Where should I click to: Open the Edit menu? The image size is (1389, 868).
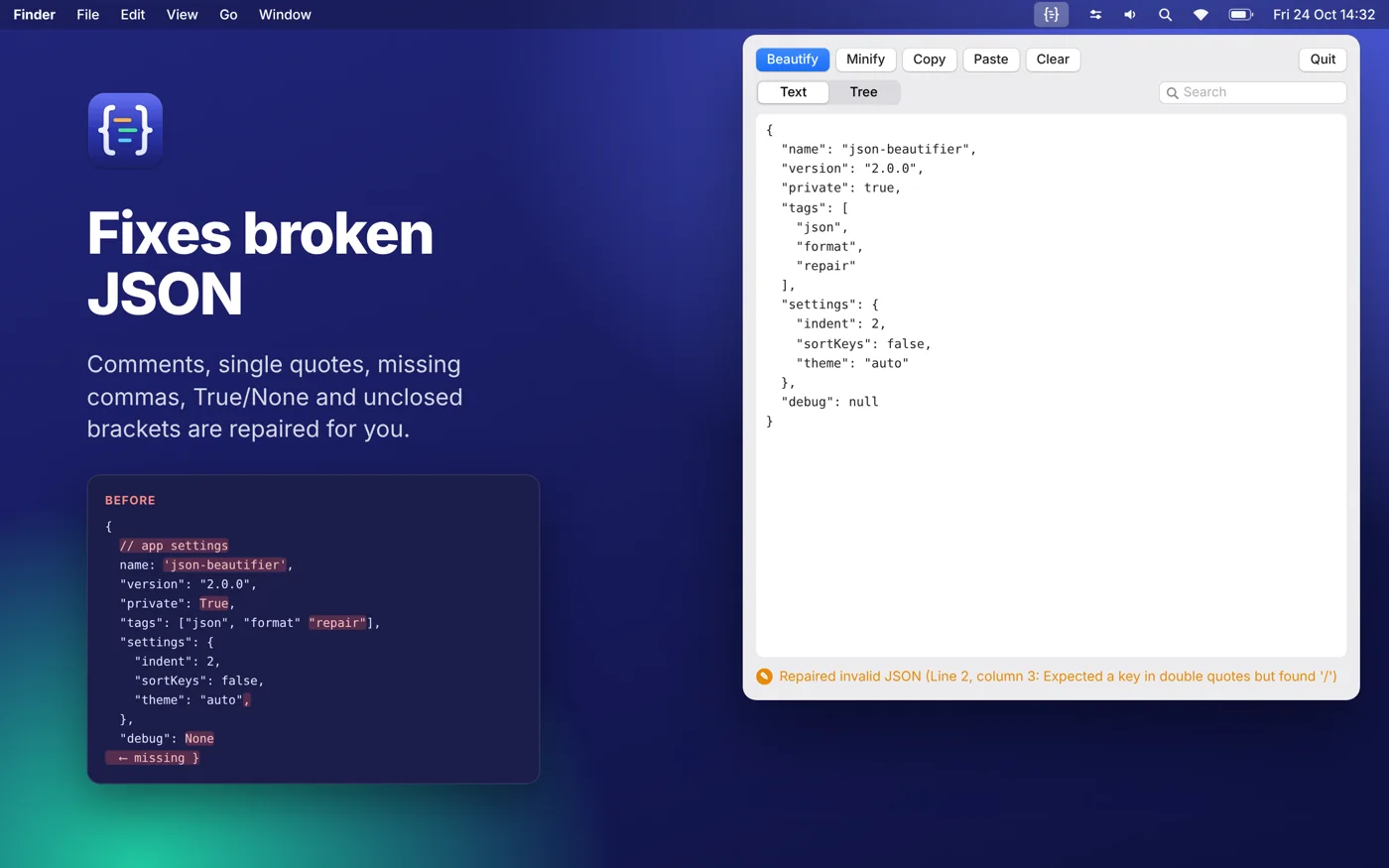pos(133,15)
